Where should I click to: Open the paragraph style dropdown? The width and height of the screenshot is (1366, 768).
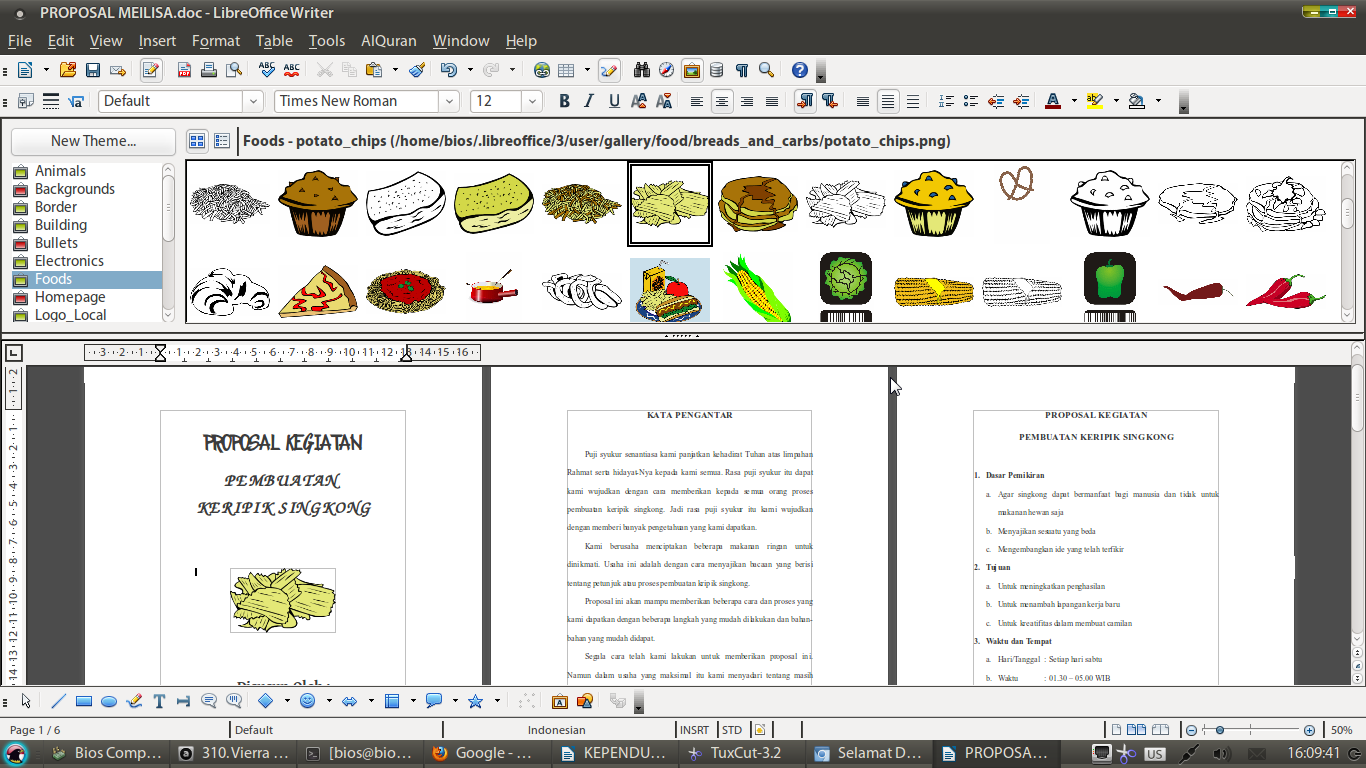coord(253,101)
